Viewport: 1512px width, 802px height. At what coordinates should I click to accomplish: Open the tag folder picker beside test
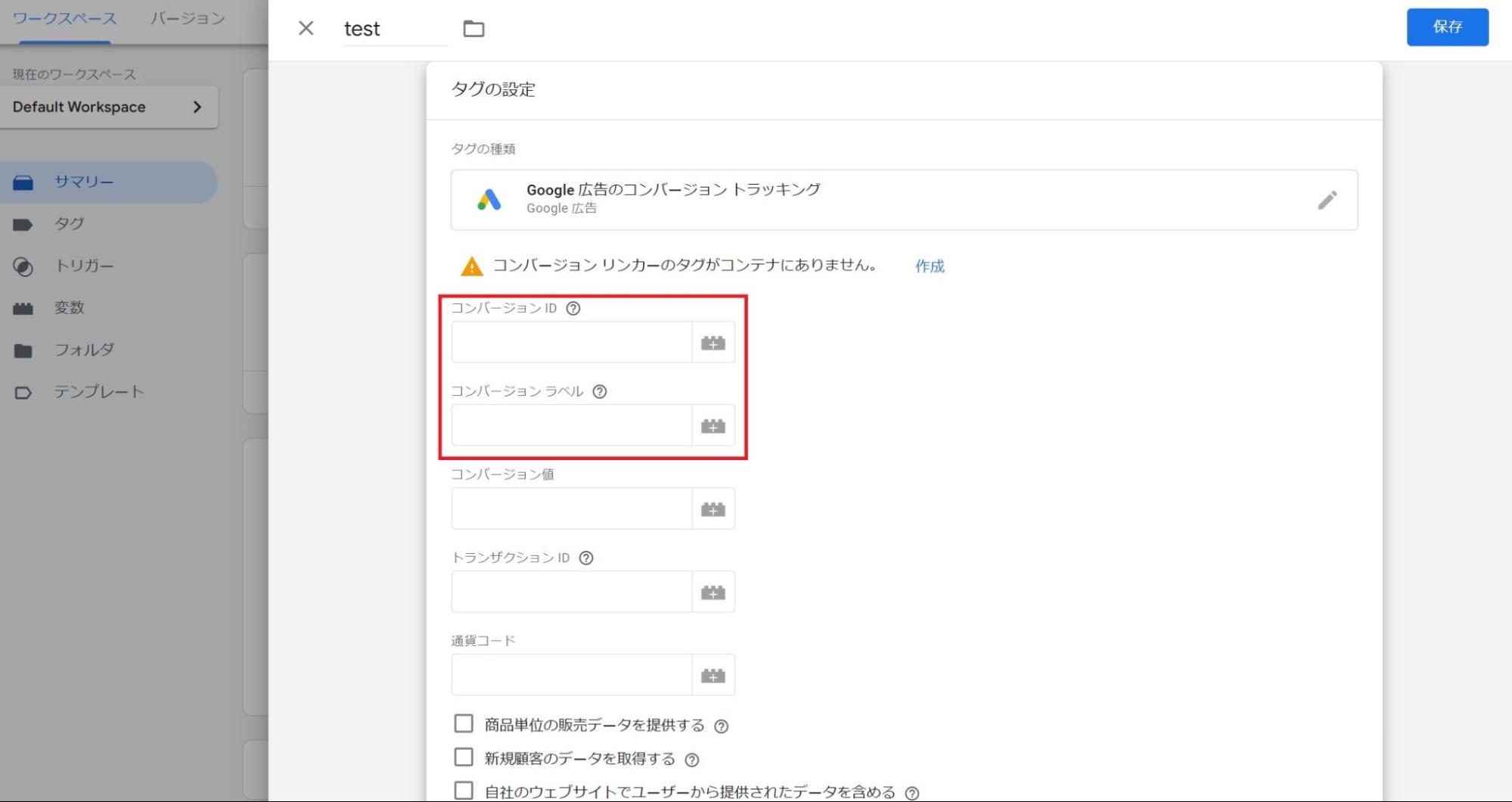coord(473,28)
